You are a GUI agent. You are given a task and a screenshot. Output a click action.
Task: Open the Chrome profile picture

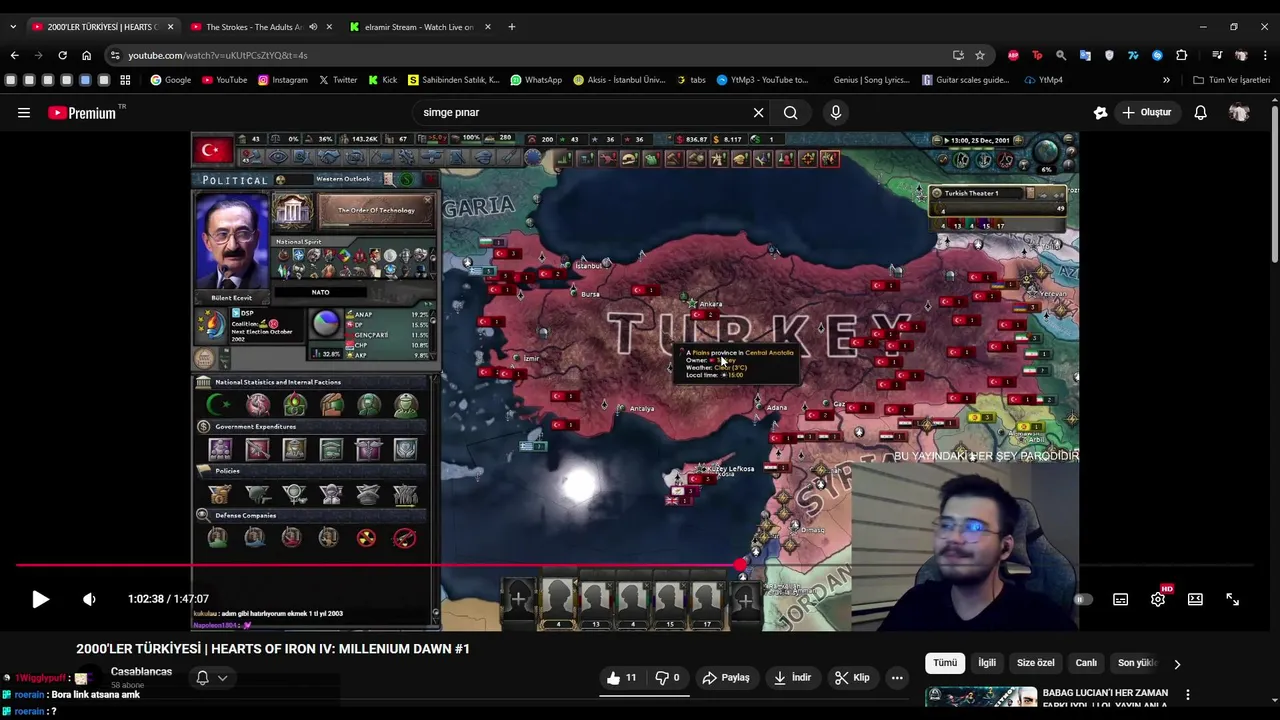coord(1241,55)
